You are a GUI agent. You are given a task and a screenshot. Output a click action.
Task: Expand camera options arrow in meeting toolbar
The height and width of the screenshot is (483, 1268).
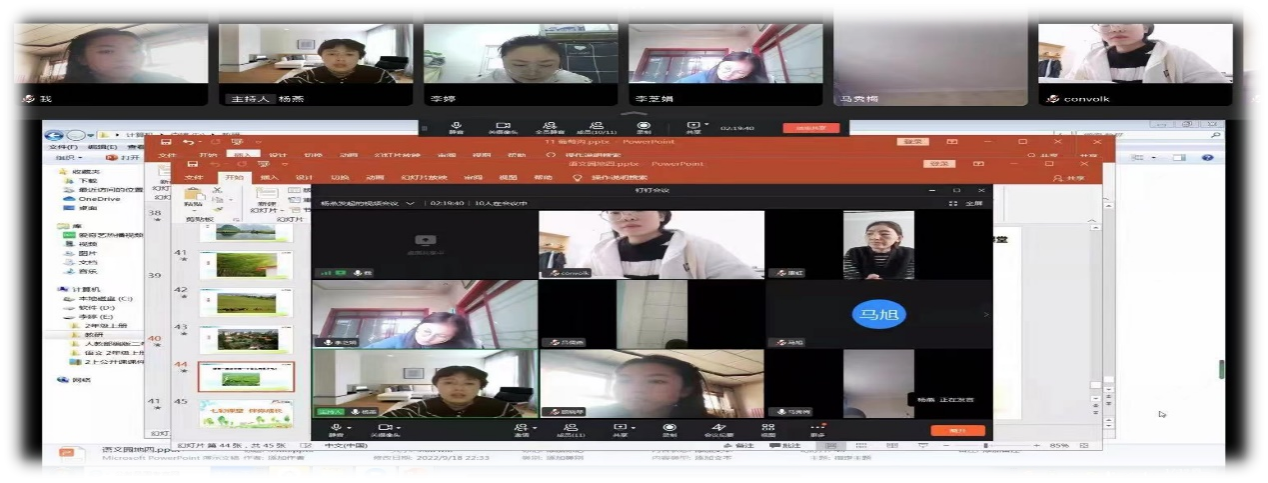click(x=400, y=426)
